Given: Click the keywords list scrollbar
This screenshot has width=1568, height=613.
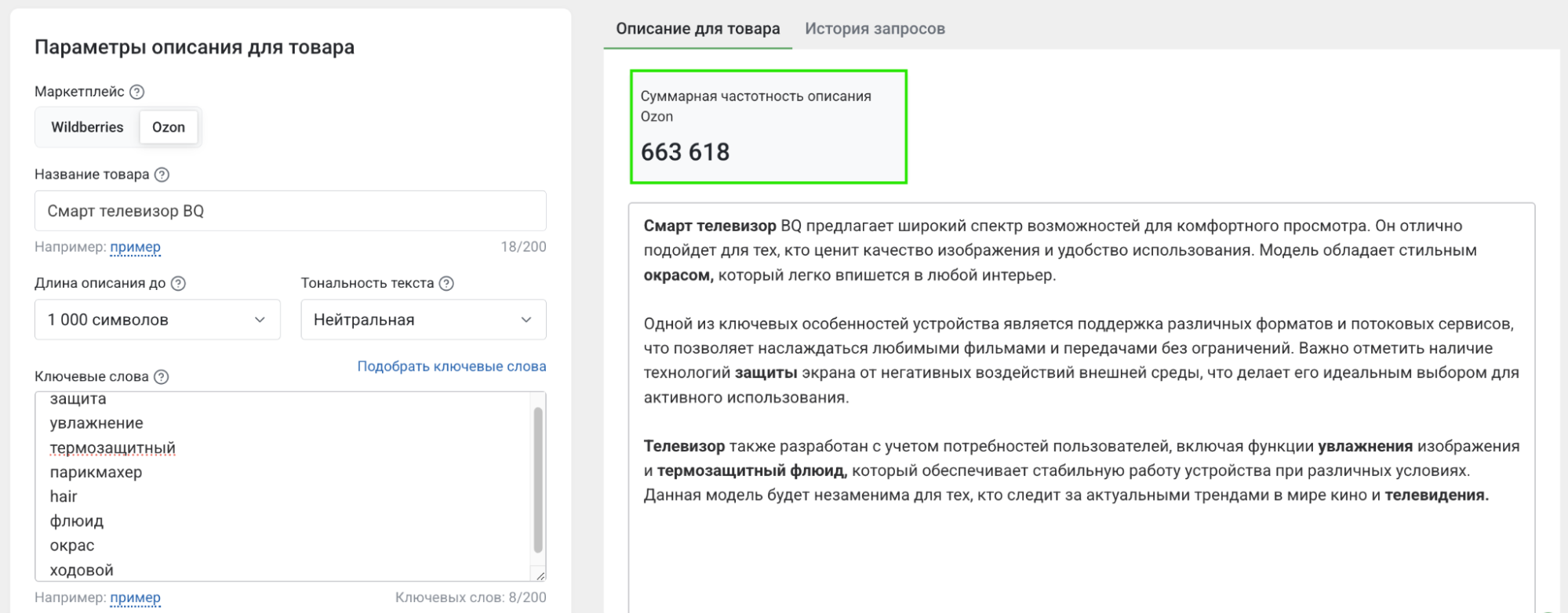Looking at the screenshot, I should pos(538,480).
